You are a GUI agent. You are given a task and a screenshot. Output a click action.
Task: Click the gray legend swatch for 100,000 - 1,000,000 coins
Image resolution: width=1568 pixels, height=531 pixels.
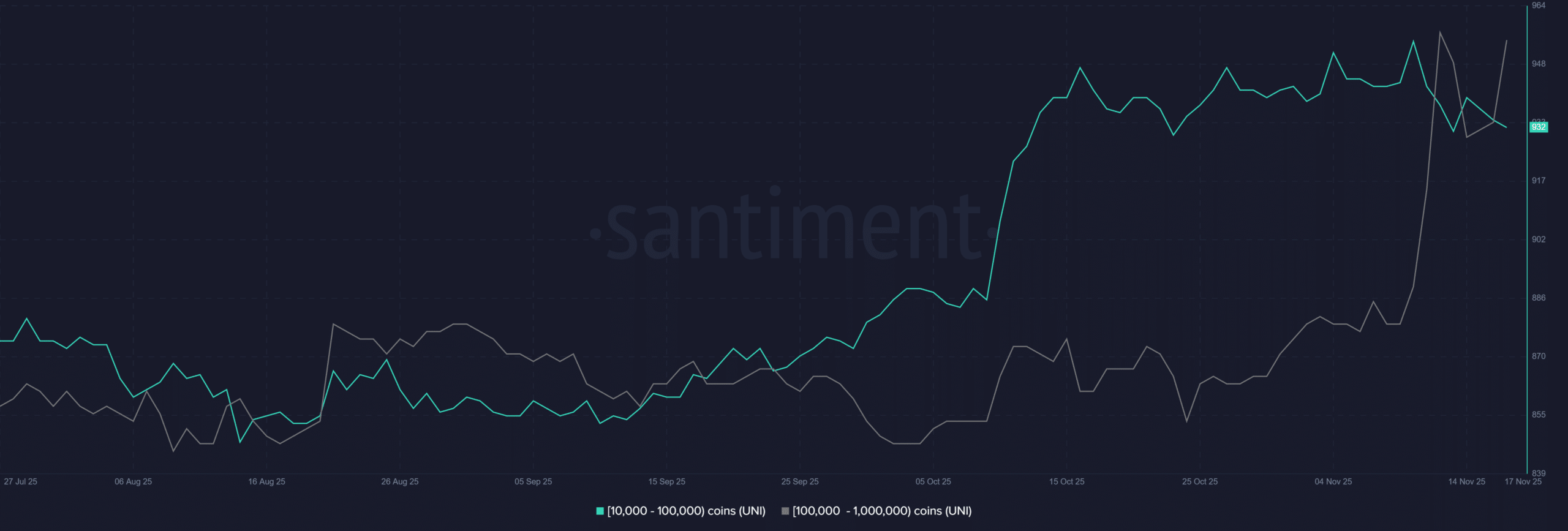785,511
